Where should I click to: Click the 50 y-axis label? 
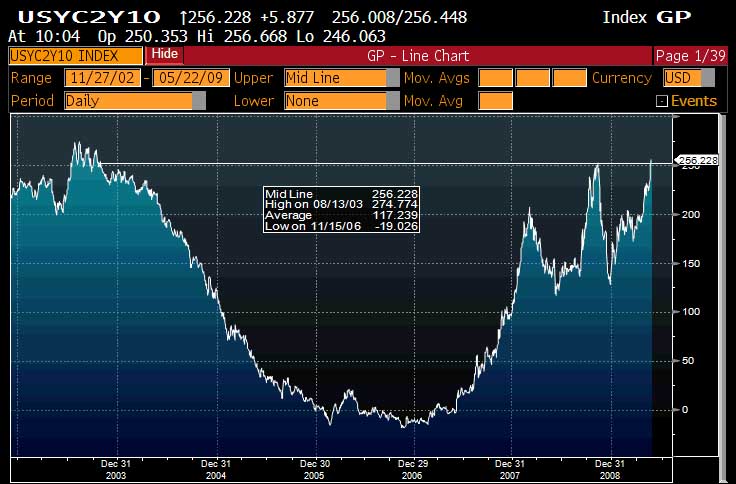tap(688, 361)
